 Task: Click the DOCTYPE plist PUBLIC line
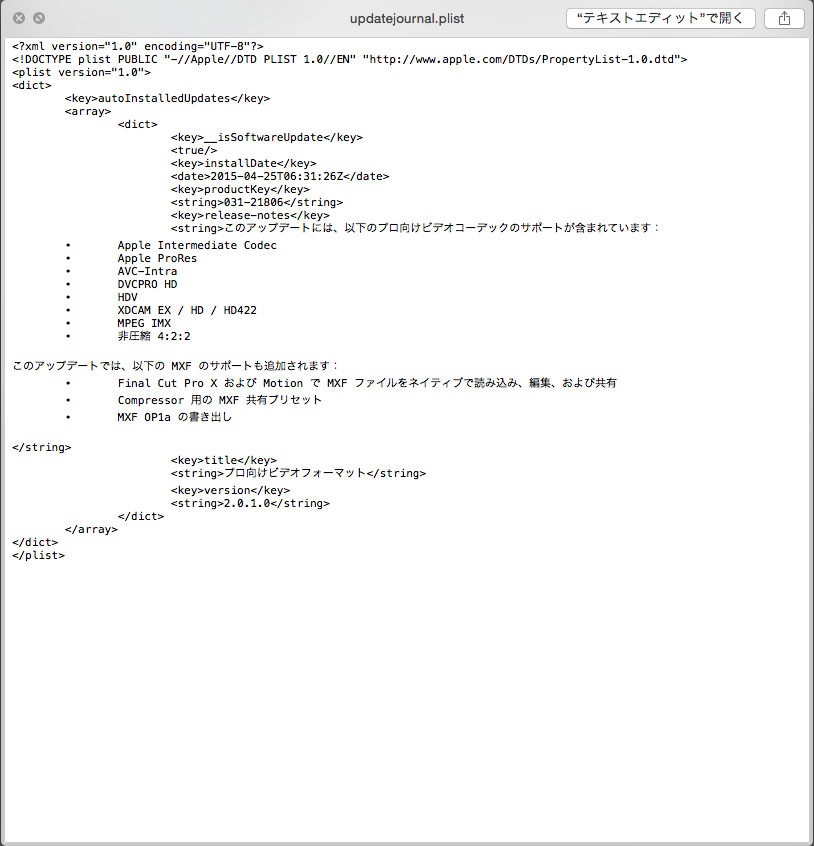[x=350, y=59]
